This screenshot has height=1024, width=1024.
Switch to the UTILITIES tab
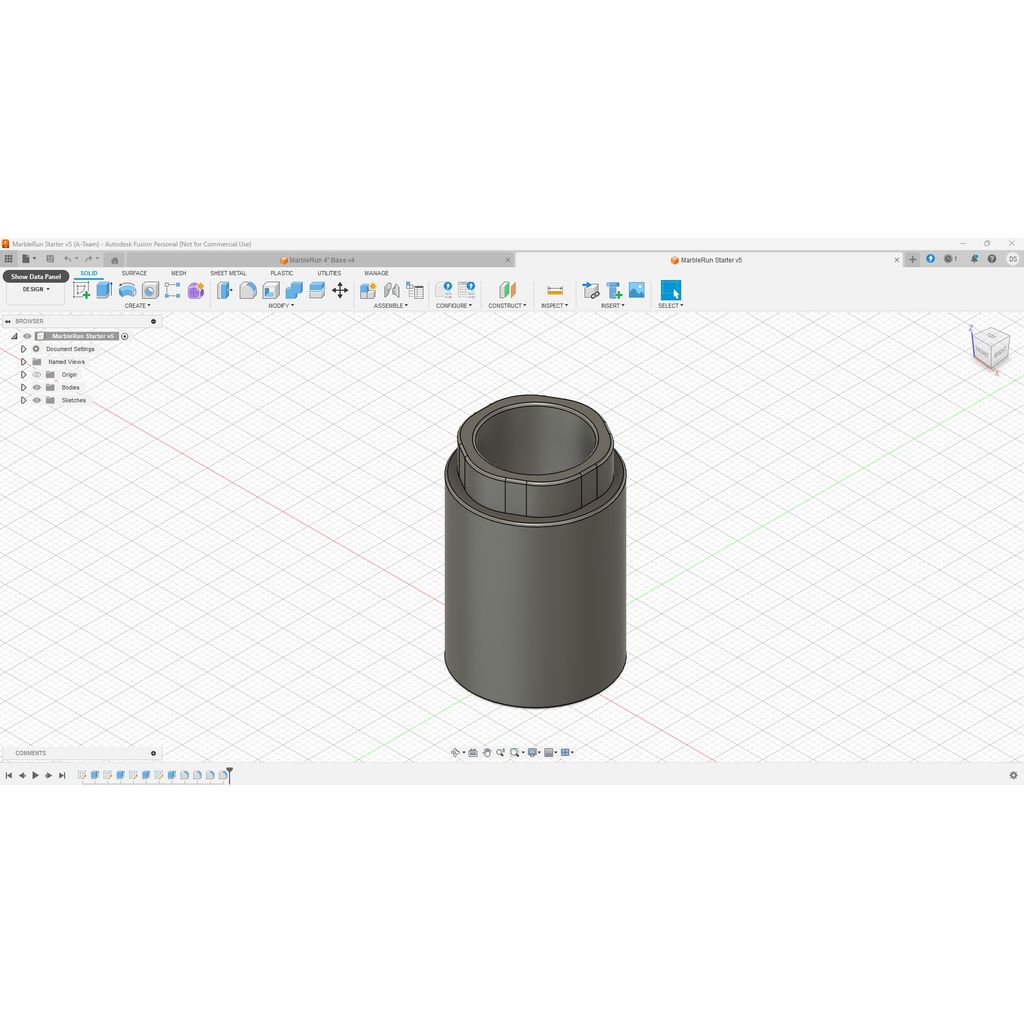(329, 273)
